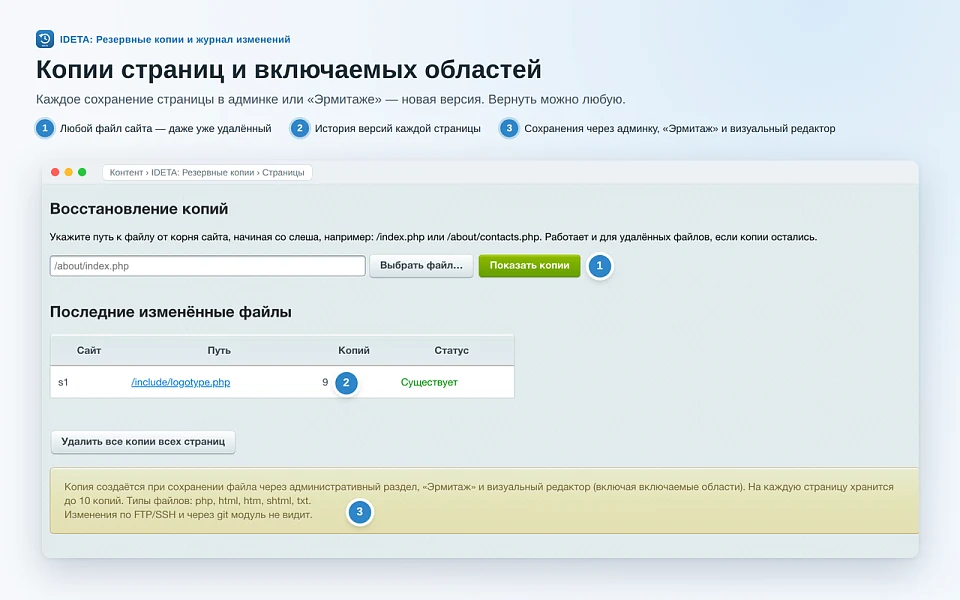Click the yellow minimize window dot

pos(69,172)
